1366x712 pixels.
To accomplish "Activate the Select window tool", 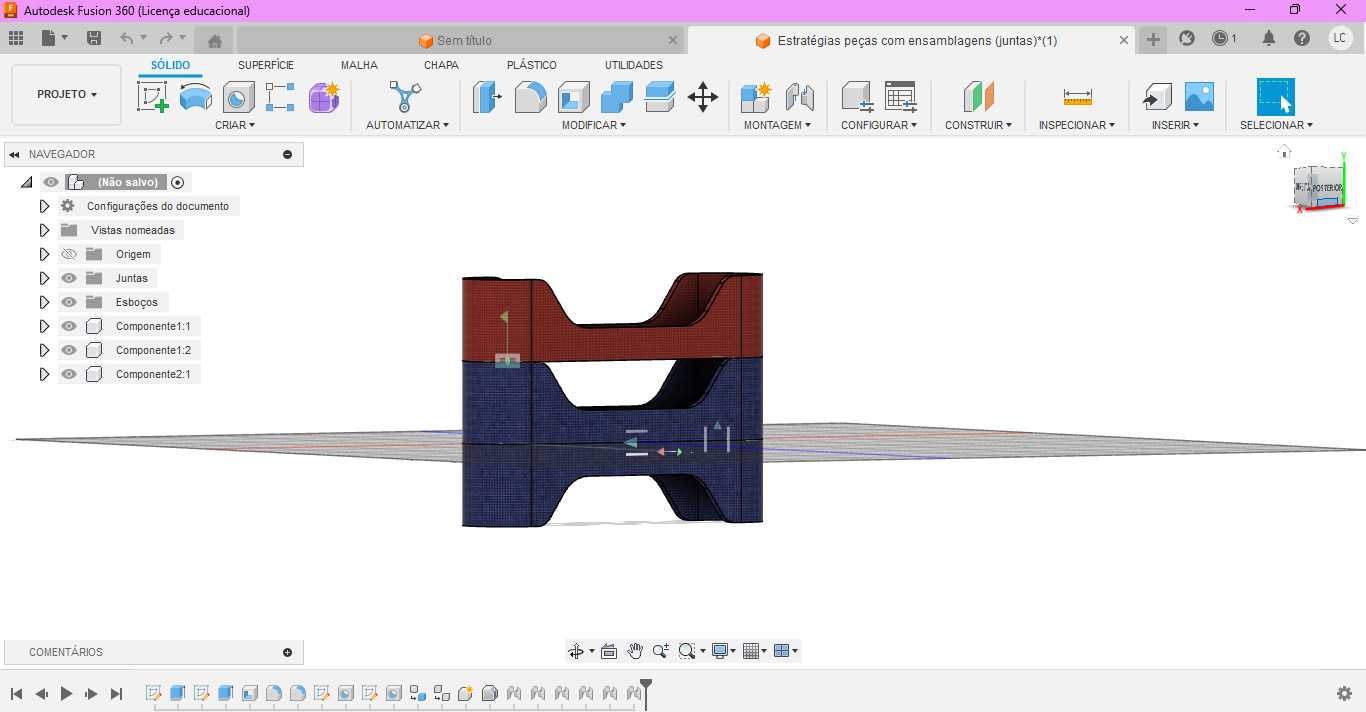I will pyautogui.click(x=1275, y=97).
